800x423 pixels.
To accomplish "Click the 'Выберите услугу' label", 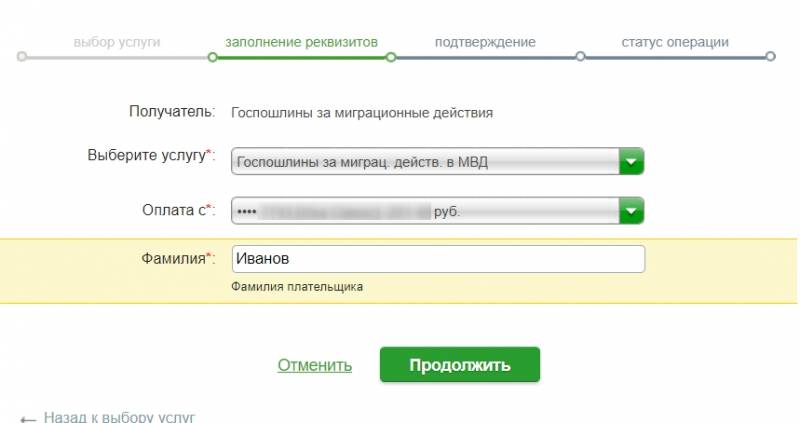I will coord(151,155).
